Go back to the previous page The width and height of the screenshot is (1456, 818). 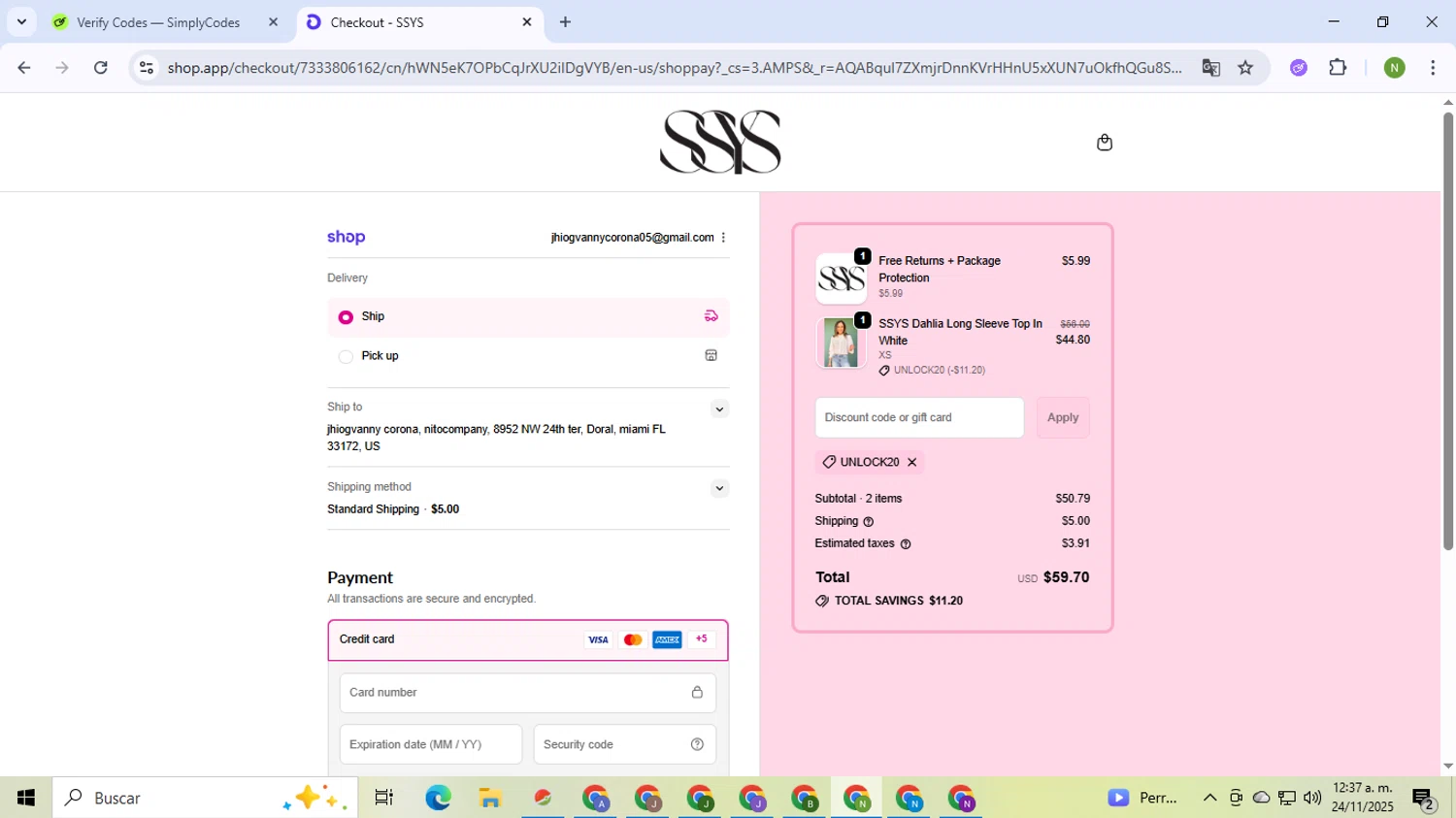tap(24, 68)
